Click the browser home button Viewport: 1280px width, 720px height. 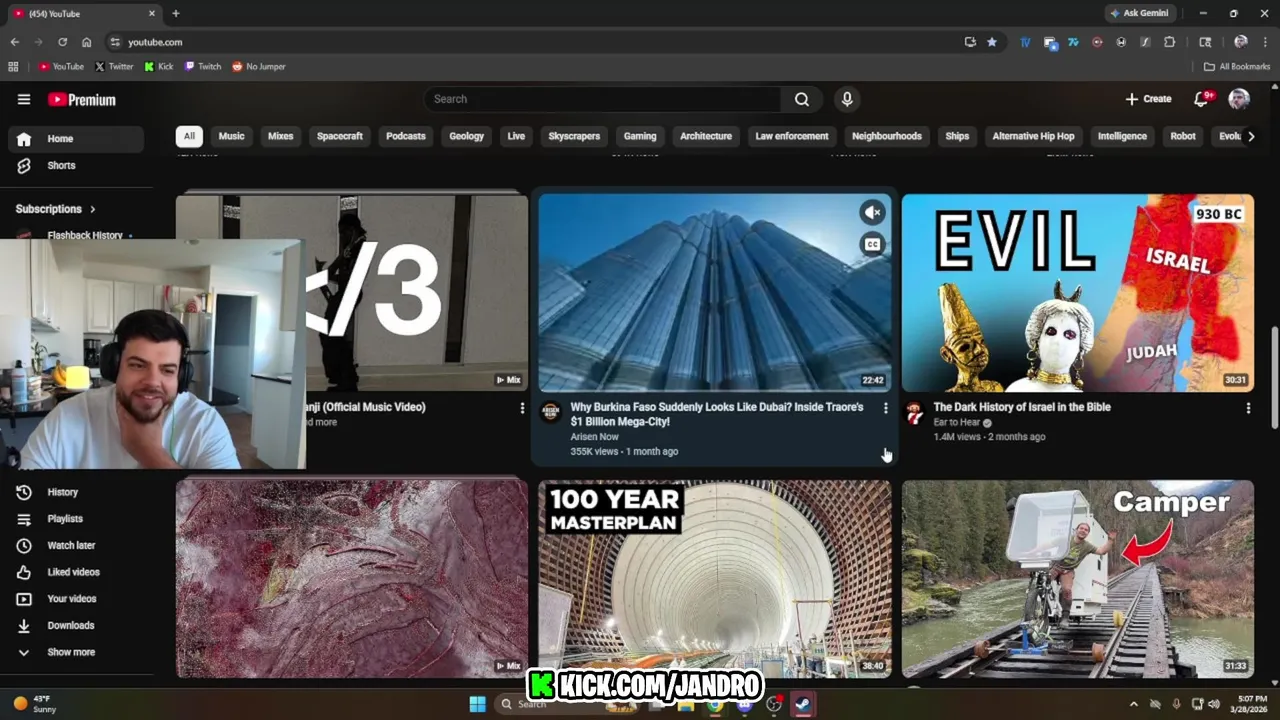(87, 42)
